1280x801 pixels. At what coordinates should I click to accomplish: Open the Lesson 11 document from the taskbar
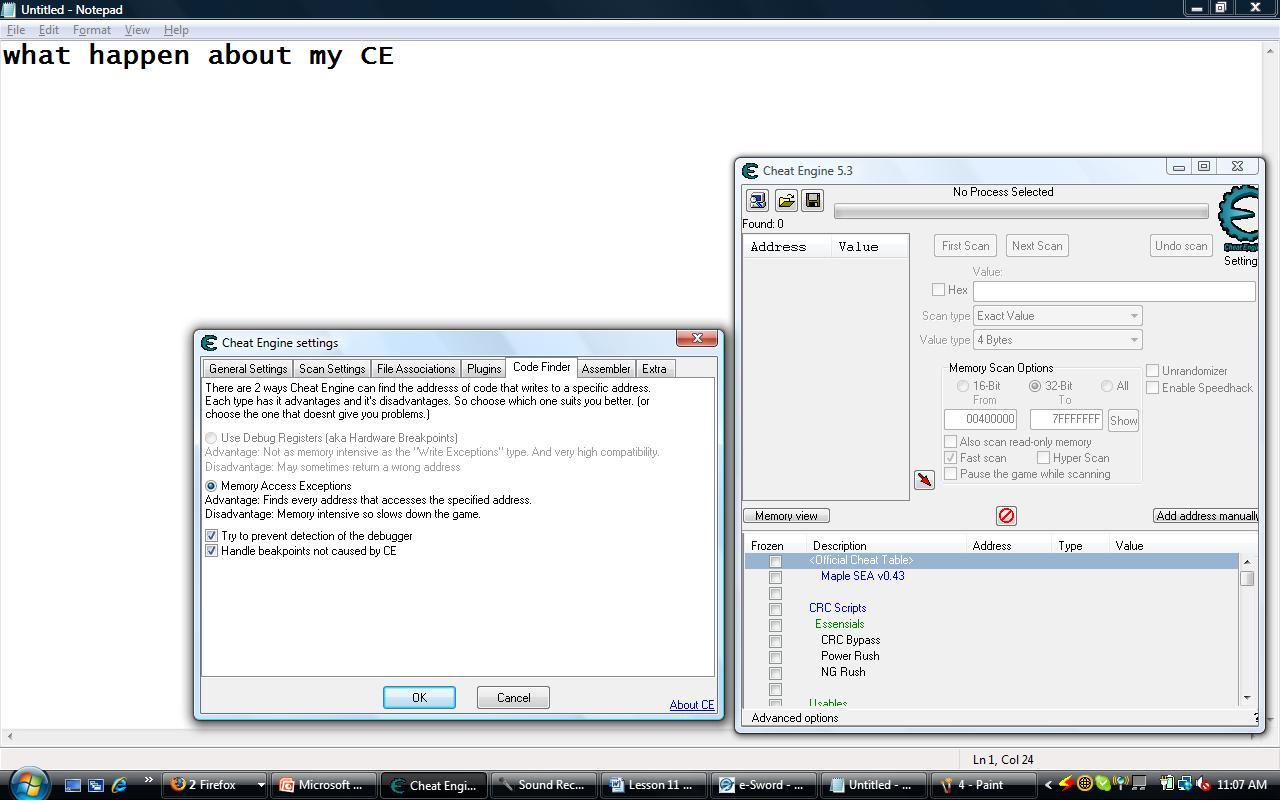click(x=653, y=785)
